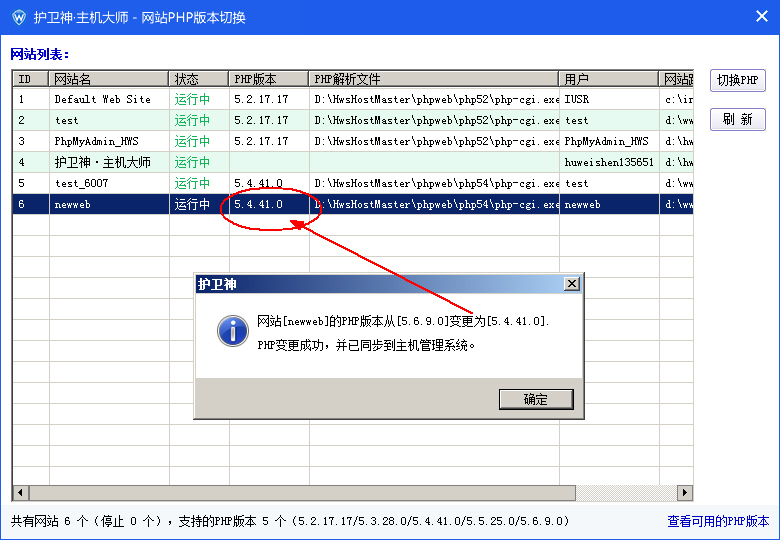780x540 pixels.
Task: Sort by the ID column header
Action: (x=30, y=79)
